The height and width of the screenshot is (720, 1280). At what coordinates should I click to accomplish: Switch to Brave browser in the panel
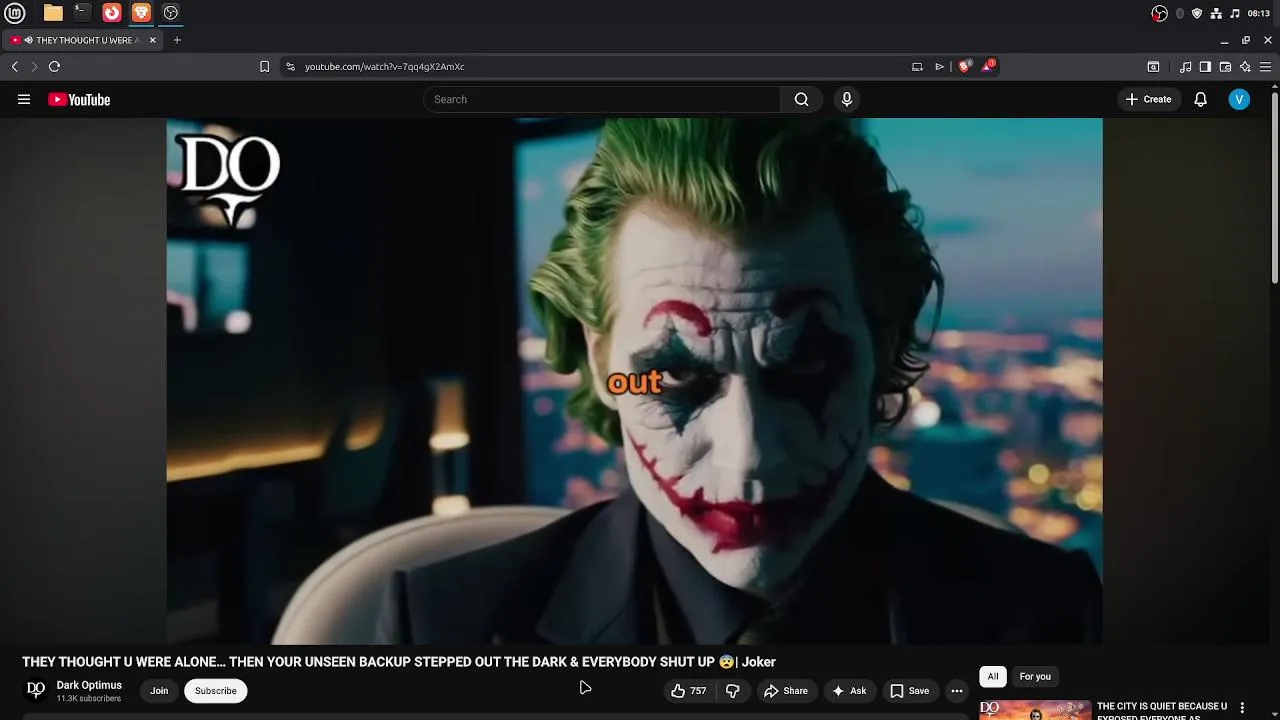(x=141, y=13)
